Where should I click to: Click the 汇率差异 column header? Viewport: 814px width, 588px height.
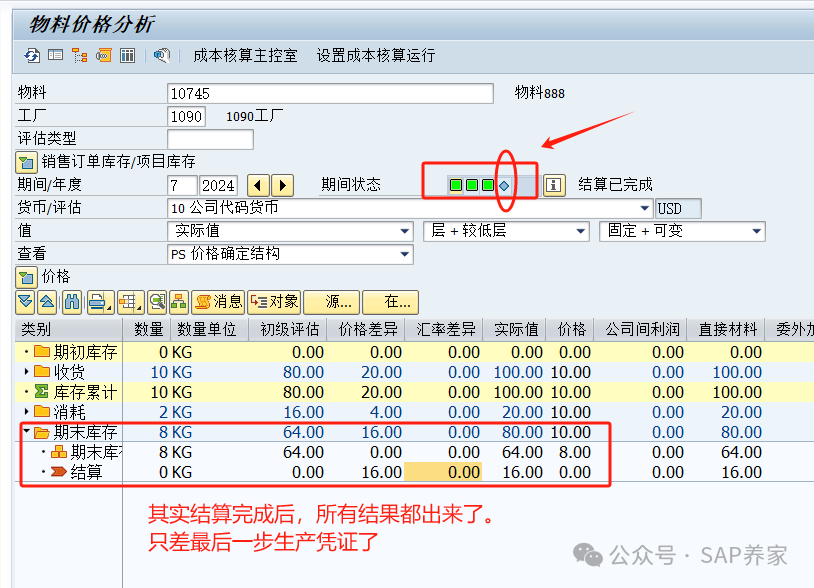[x=443, y=330]
